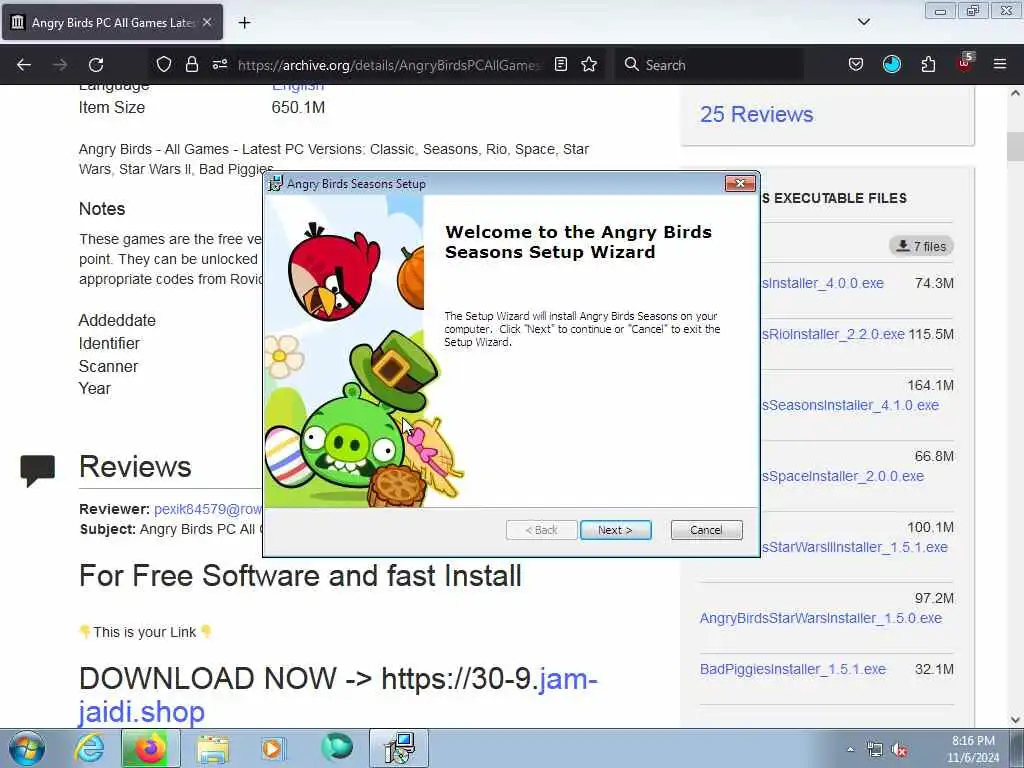Viewport: 1024px width, 768px height.
Task: Click the Notes heading
Action: 102,209
